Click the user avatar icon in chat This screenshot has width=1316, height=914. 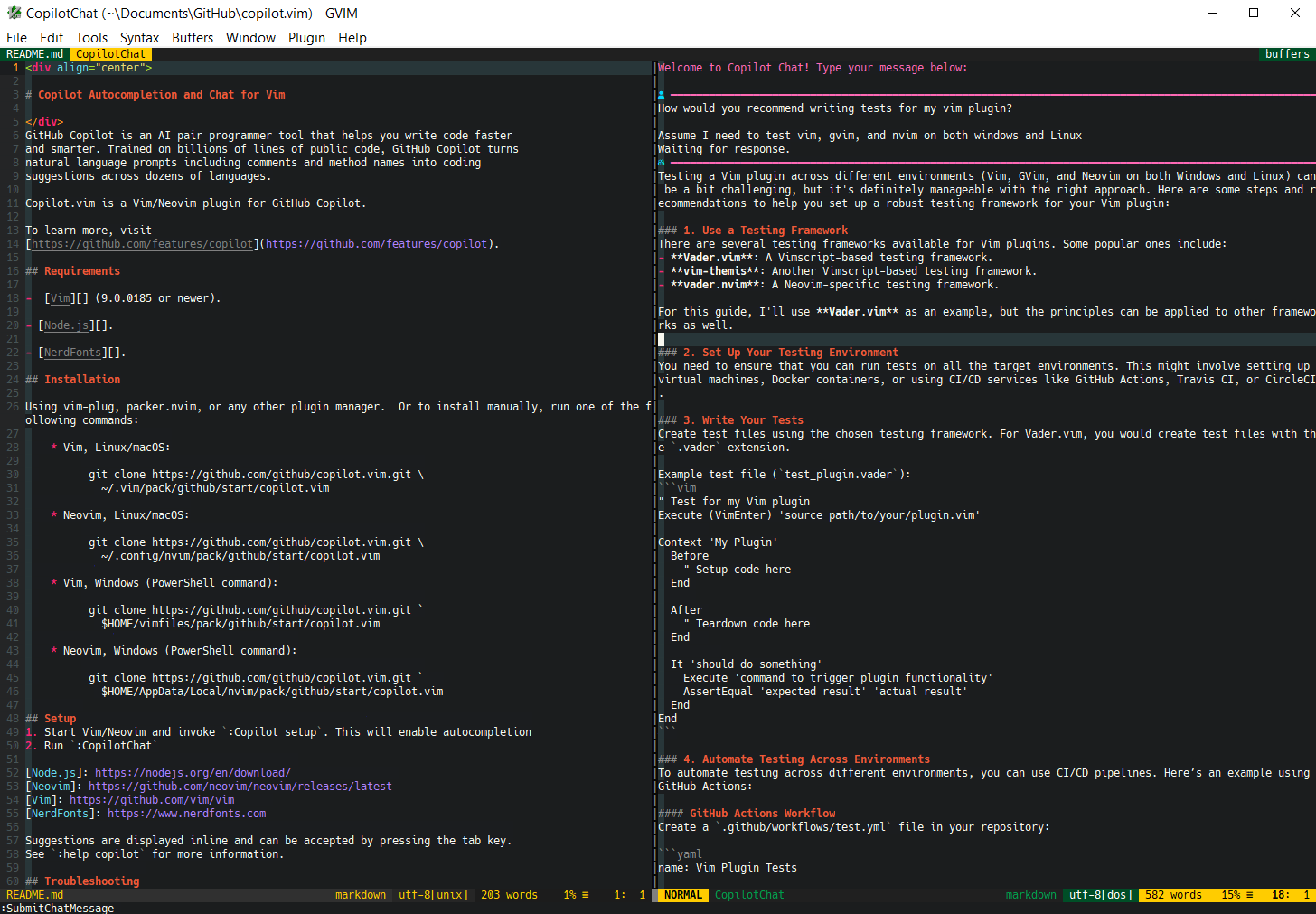click(662, 95)
